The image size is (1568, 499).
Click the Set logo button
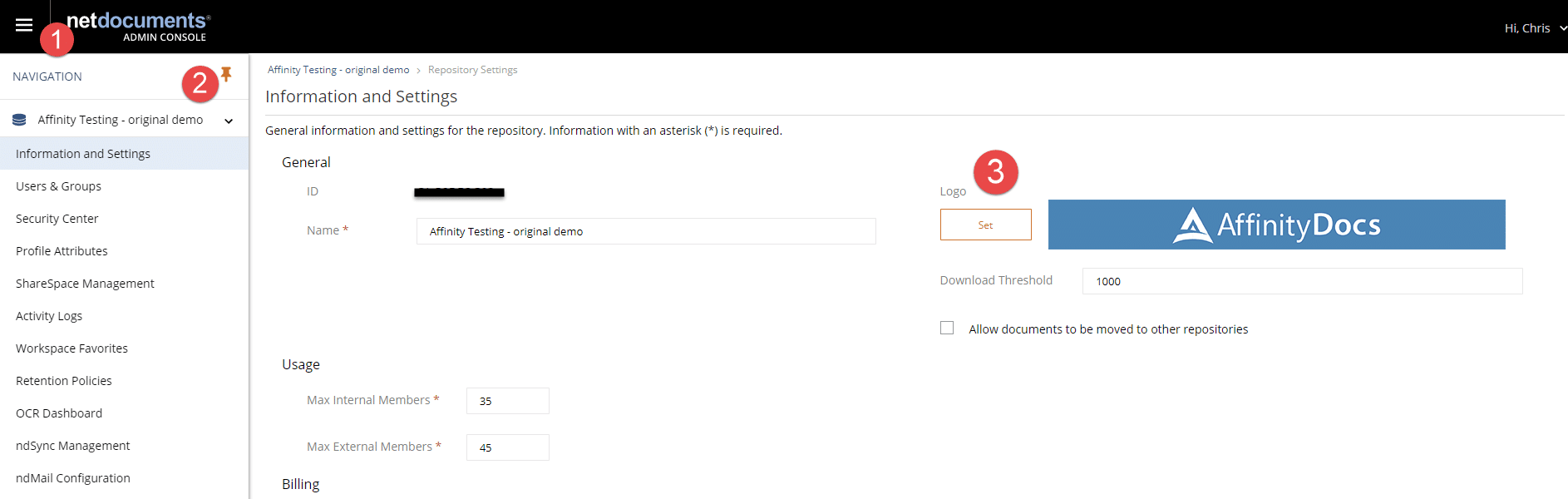[x=985, y=225]
